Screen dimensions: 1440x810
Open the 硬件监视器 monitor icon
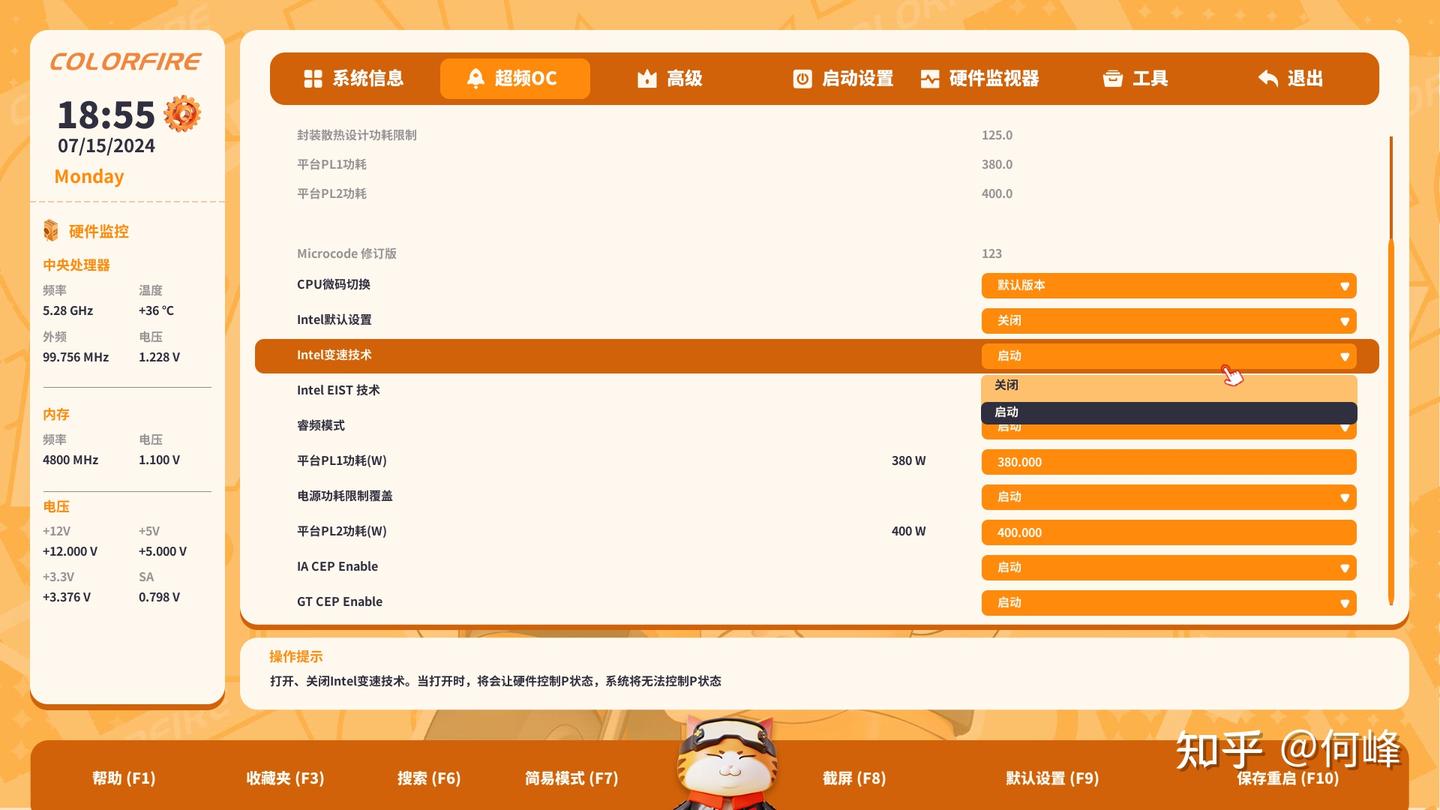tap(930, 77)
